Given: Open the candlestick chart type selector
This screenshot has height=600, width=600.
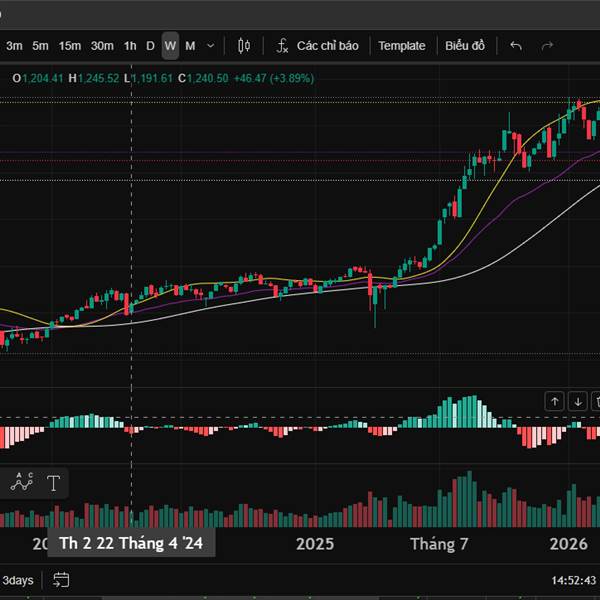Looking at the screenshot, I should 244,46.
